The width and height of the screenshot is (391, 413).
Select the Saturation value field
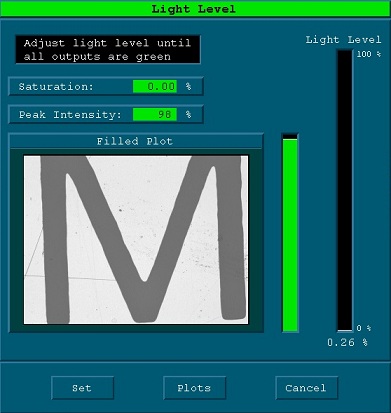(x=155, y=87)
